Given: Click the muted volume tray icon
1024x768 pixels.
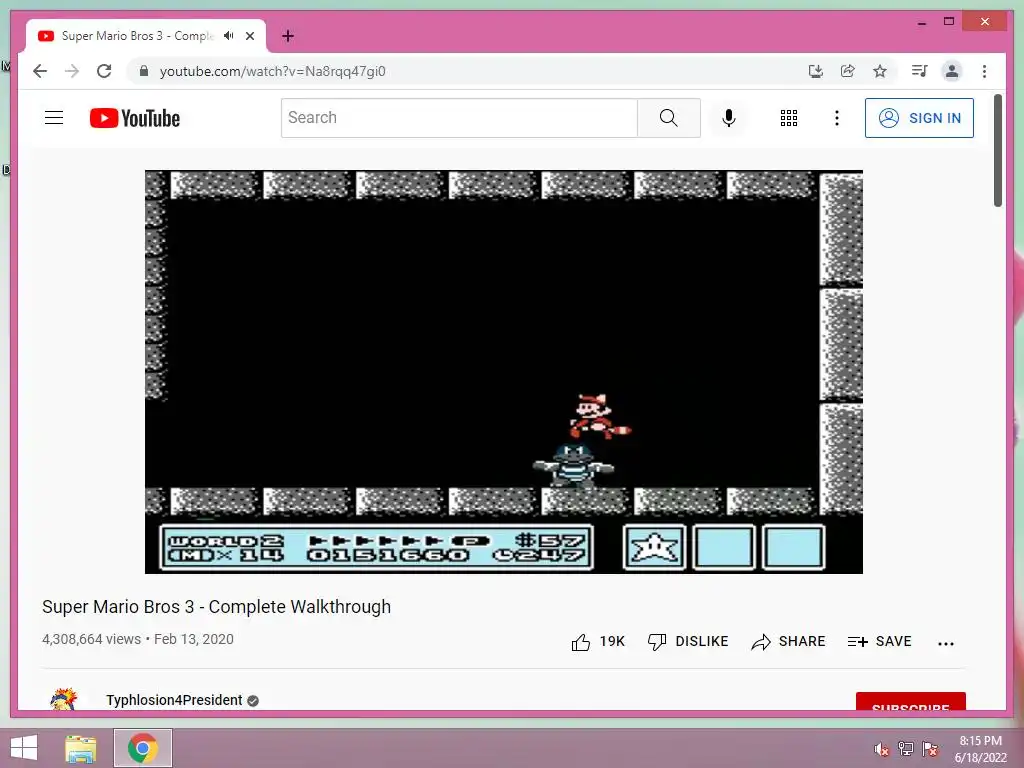Looking at the screenshot, I should (x=881, y=749).
